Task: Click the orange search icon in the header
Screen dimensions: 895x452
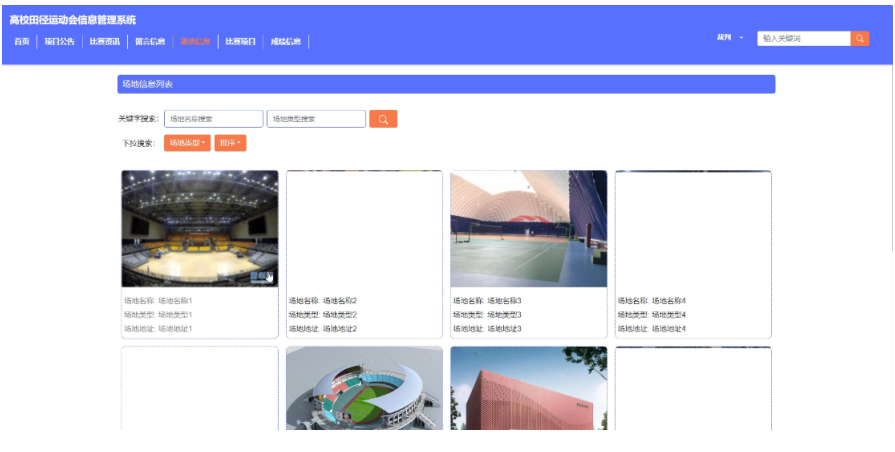Action: (860, 38)
